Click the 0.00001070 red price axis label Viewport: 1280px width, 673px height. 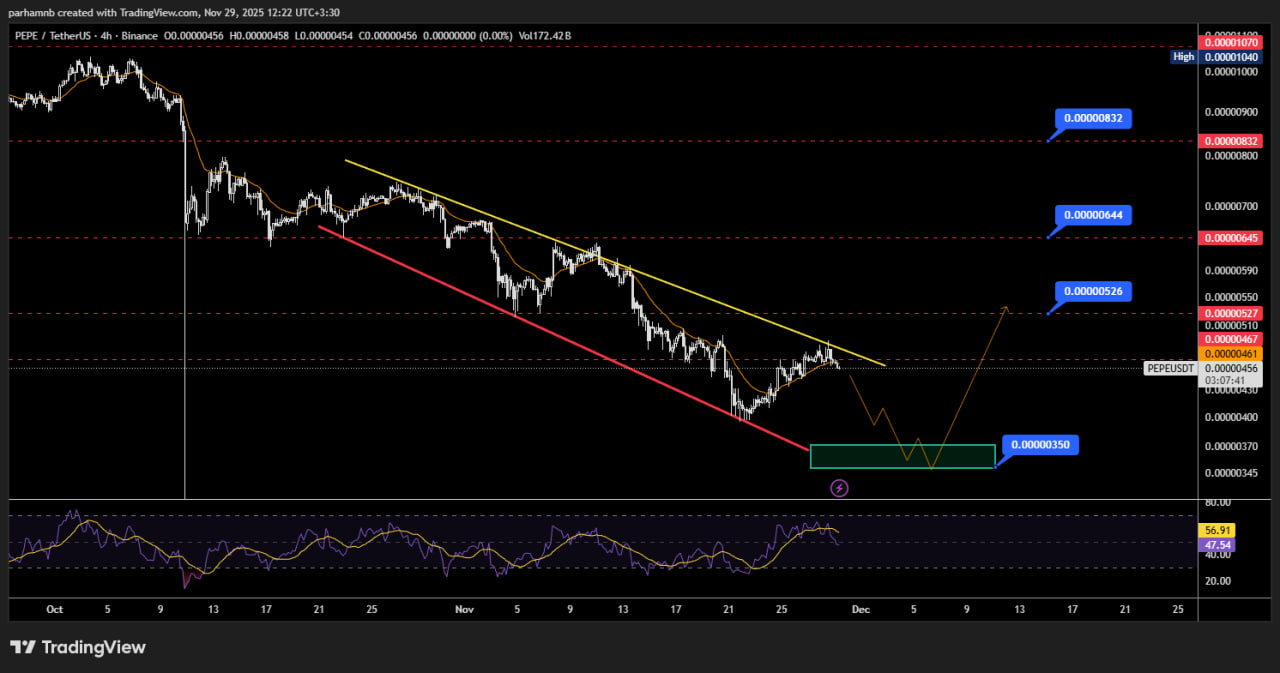1231,43
